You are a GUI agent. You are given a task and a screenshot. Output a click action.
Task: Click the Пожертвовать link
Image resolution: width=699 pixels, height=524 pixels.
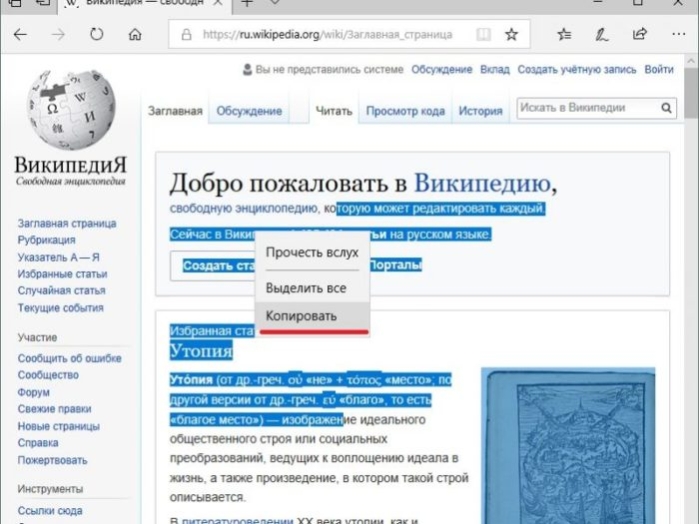pyautogui.click(x=52, y=460)
